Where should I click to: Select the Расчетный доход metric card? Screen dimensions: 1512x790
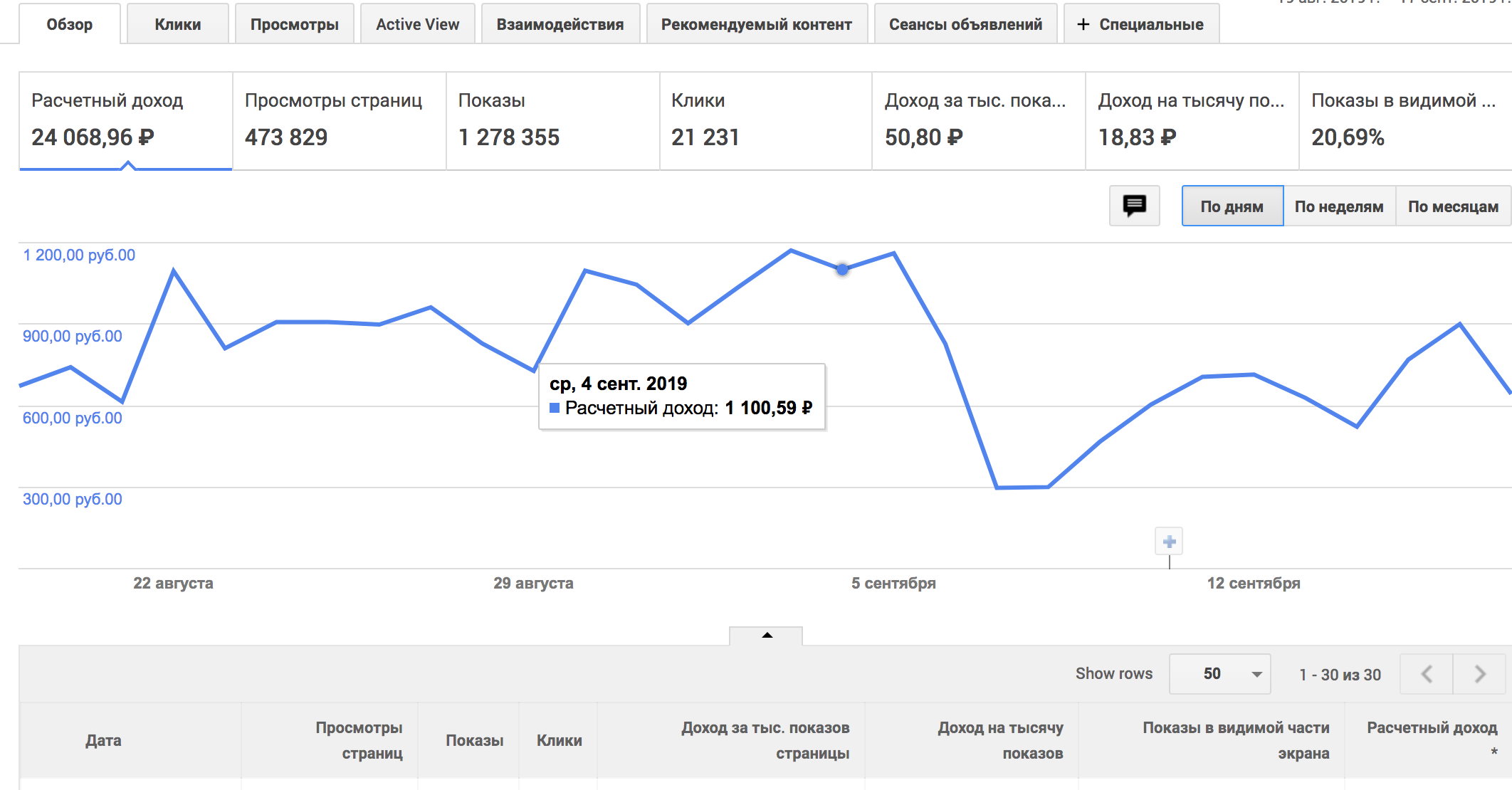tap(125, 120)
